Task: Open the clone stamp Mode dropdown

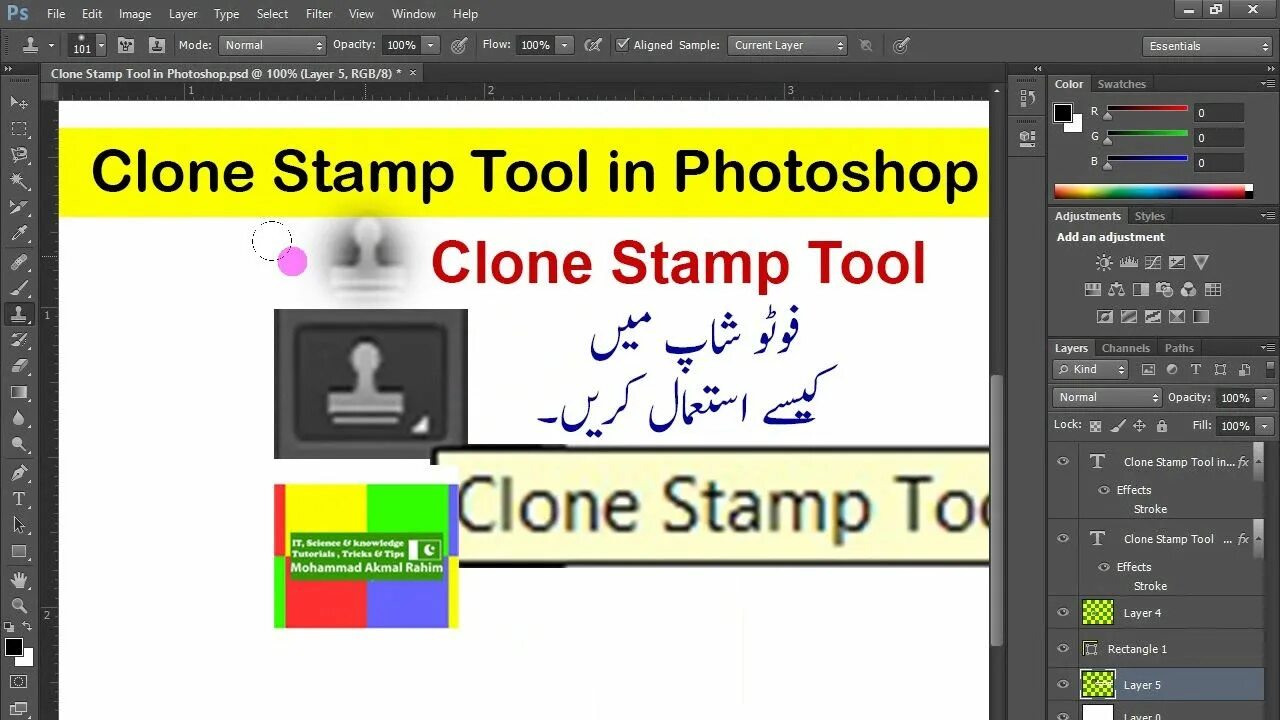Action: [x=273, y=45]
